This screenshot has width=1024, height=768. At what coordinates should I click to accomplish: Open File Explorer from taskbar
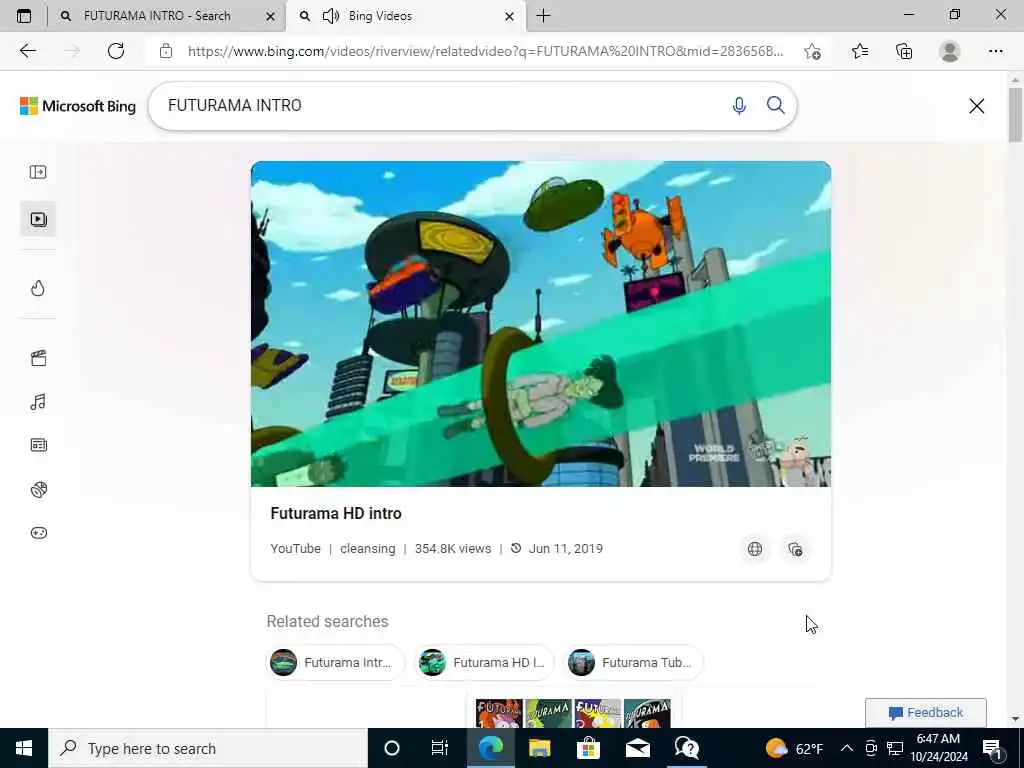(x=539, y=748)
